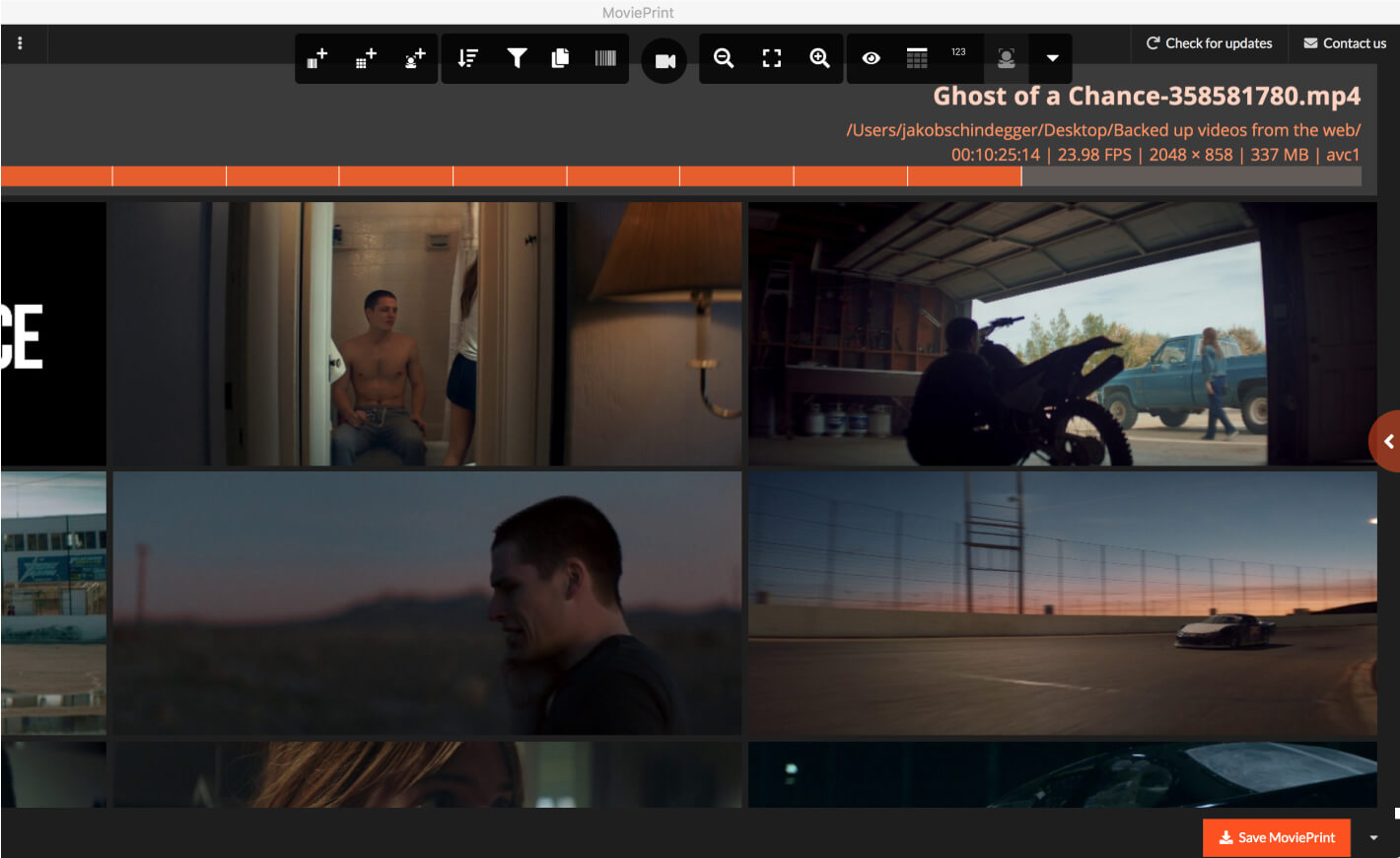
Task: Click the gray unfilled end of the timeline bar
Action: coord(1192,176)
